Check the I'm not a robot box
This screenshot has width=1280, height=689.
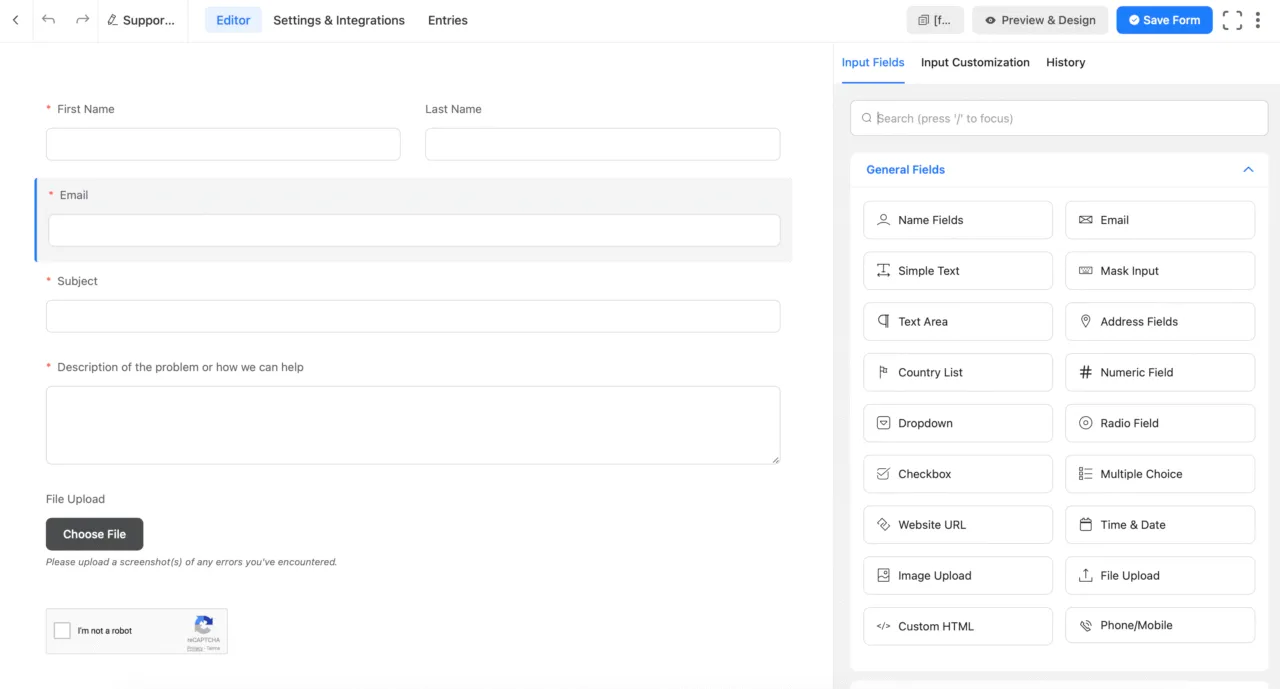(62, 631)
